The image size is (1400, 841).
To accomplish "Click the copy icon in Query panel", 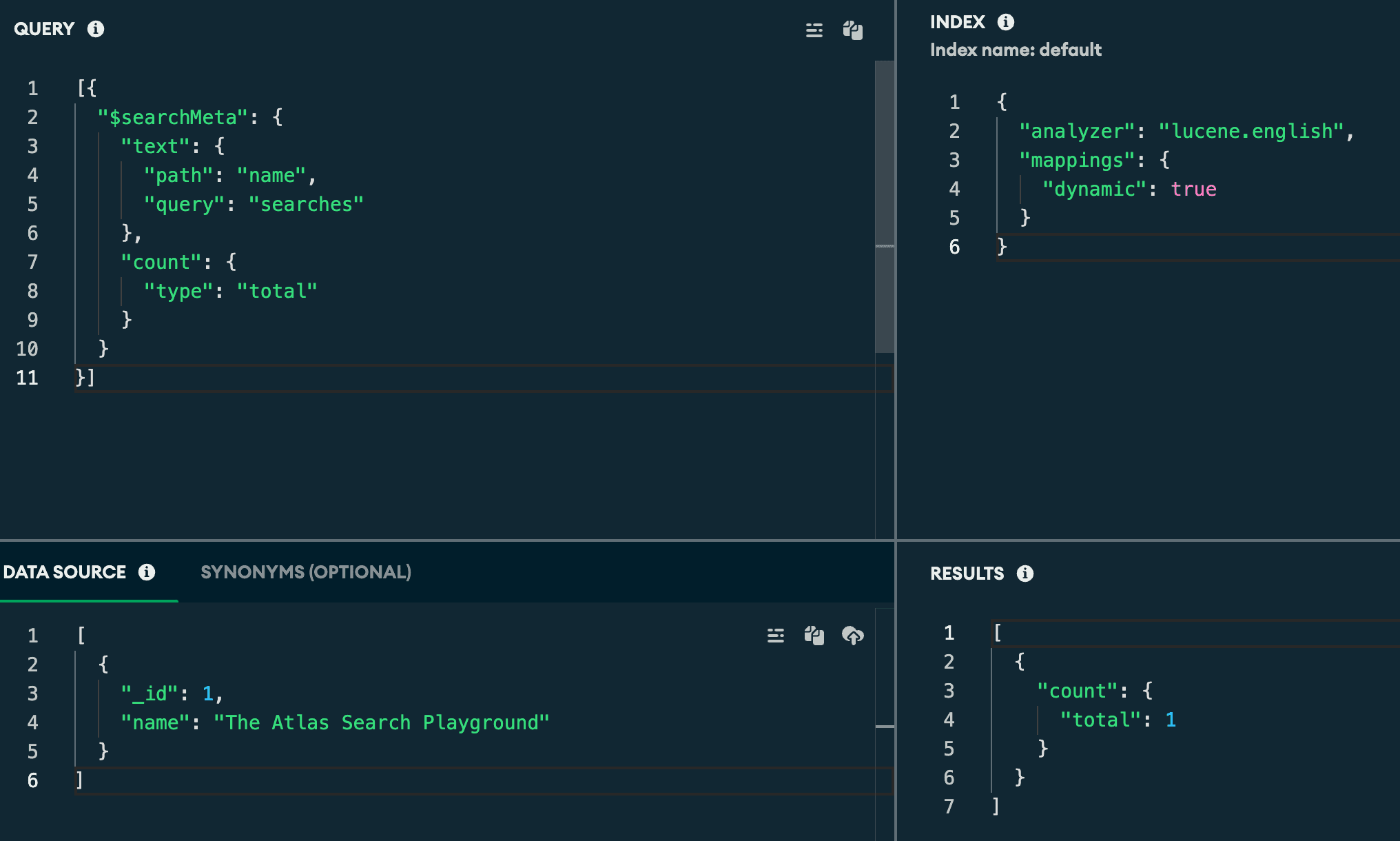I will 853,30.
